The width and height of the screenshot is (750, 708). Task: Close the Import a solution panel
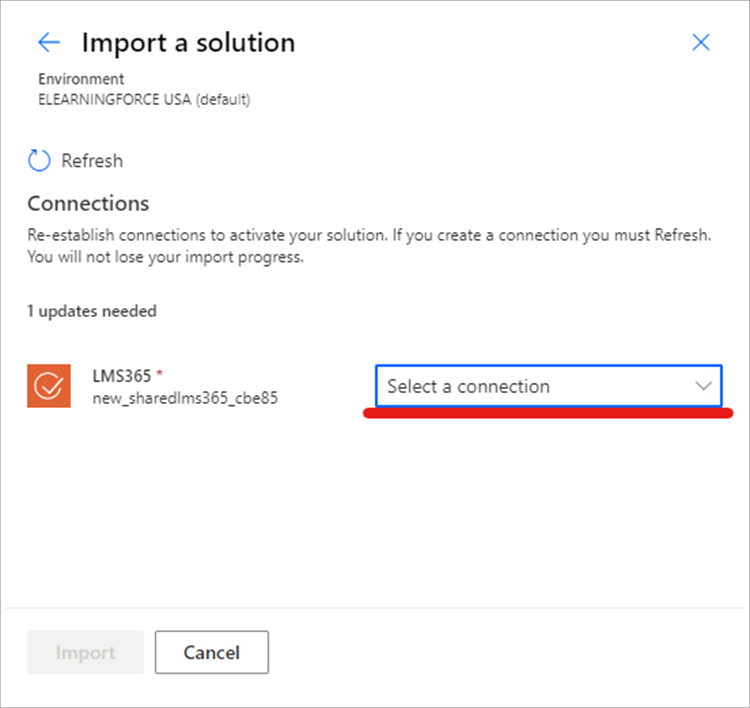click(x=701, y=42)
